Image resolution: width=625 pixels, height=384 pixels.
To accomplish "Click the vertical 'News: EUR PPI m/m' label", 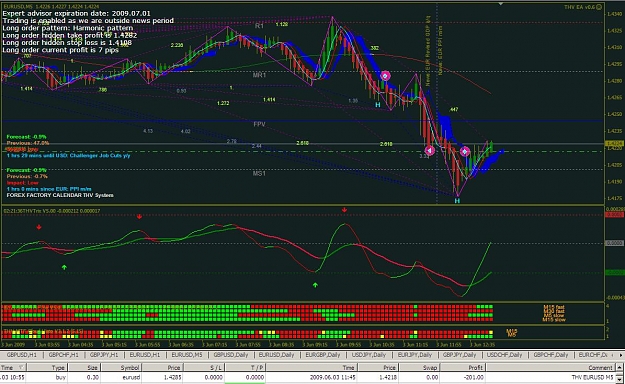I will tap(440, 51).
